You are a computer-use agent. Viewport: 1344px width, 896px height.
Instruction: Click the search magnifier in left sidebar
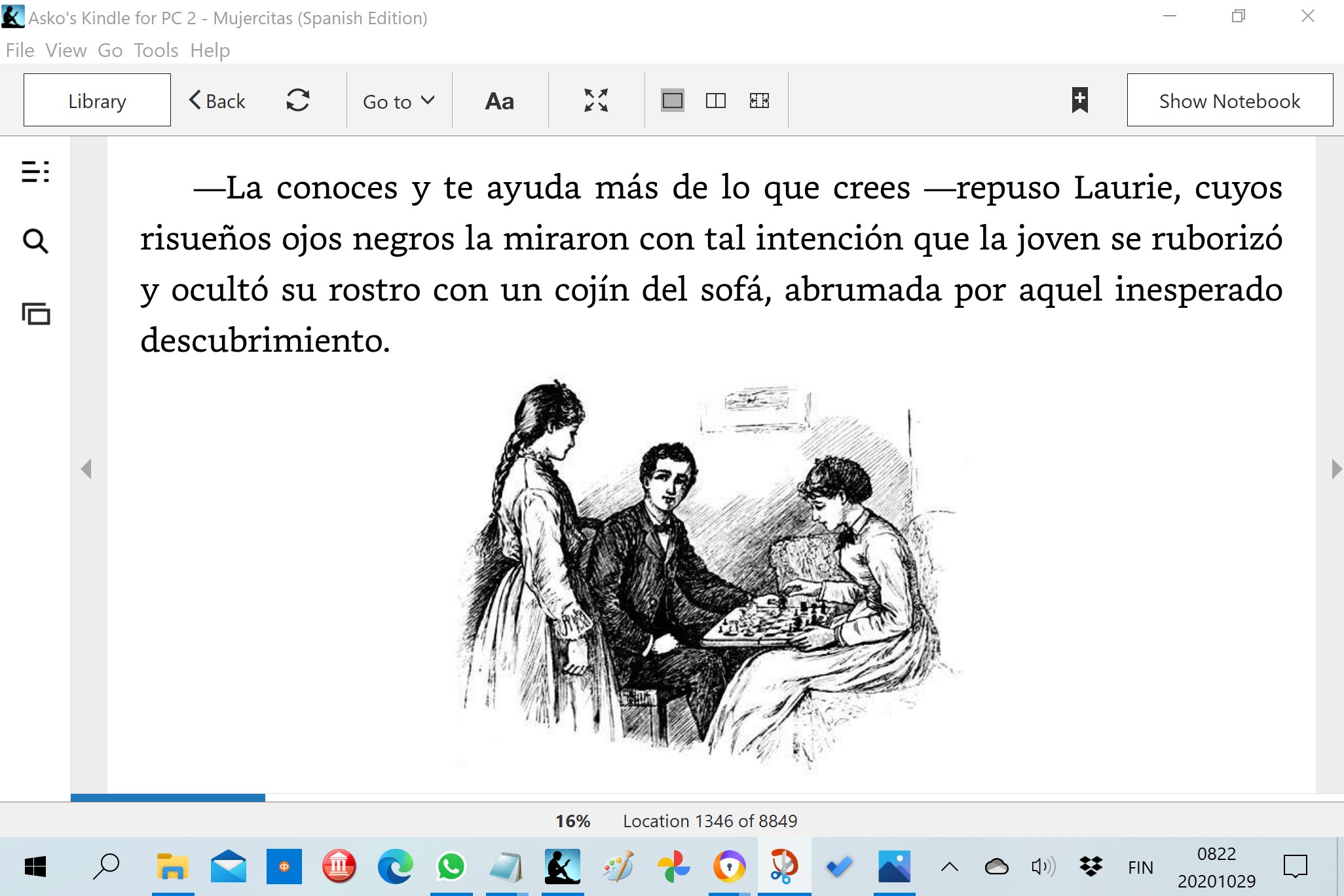35,241
